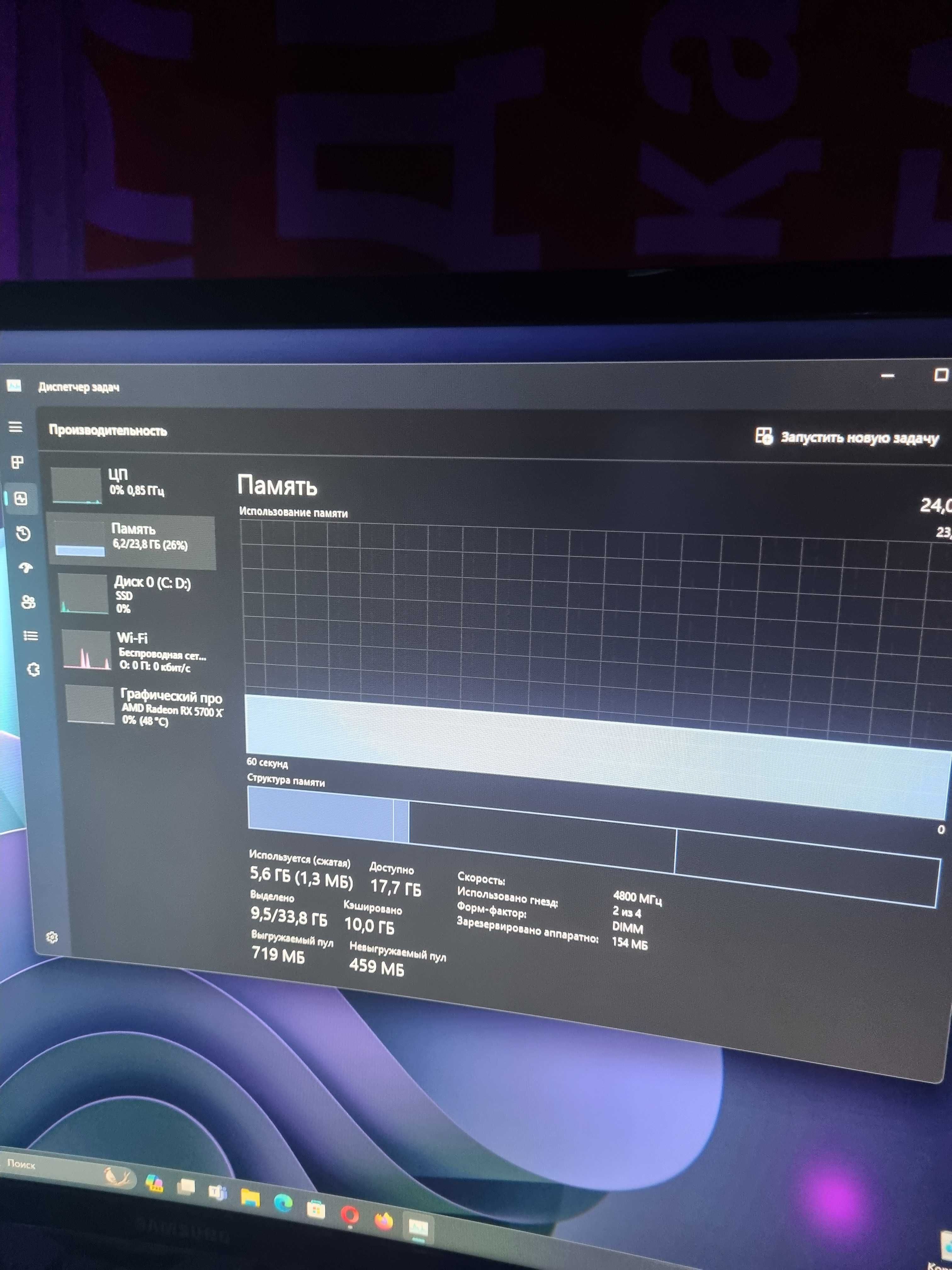
Task: Click the Диск 0 mini activity graph
Action: (x=83, y=594)
